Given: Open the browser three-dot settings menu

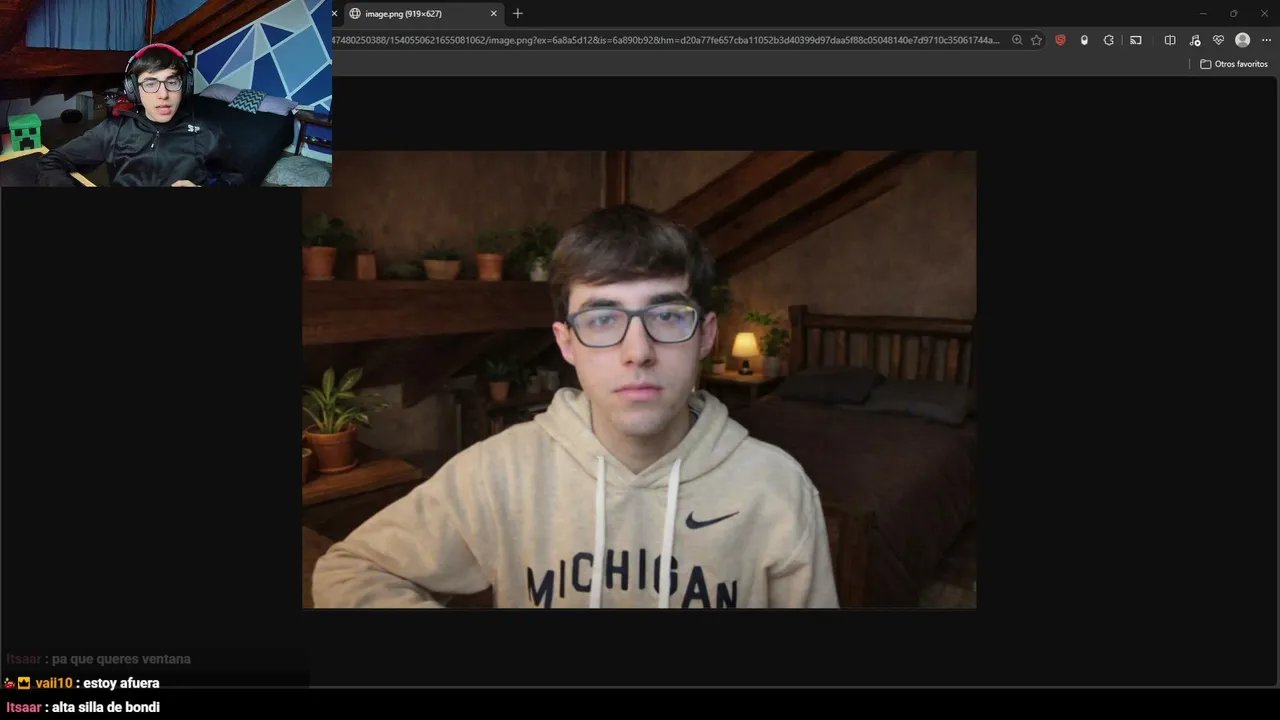Looking at the screenshot, I should [1265, 40].
